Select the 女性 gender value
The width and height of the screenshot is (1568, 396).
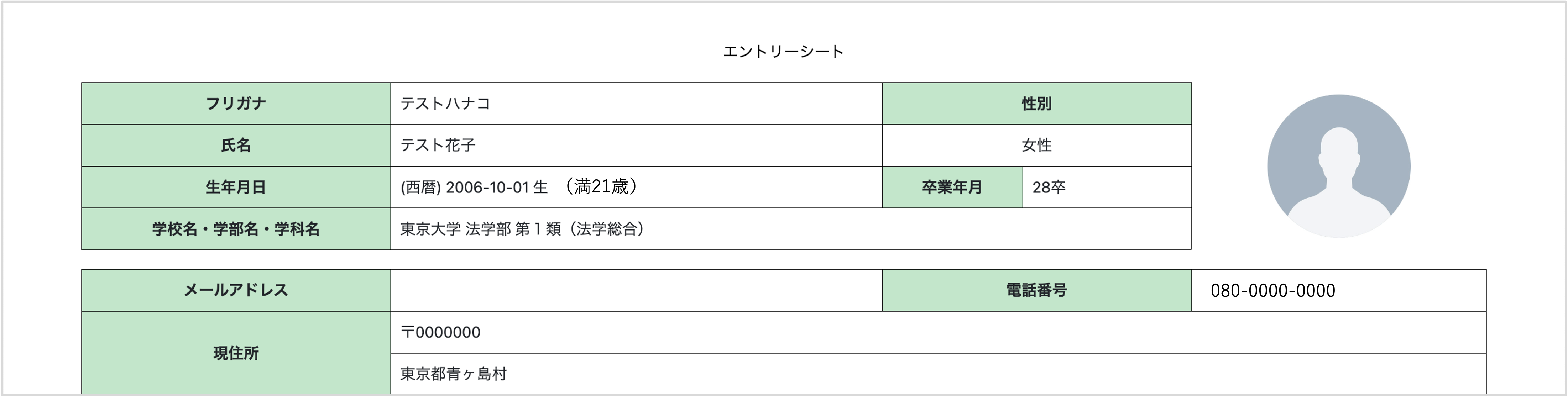(1036, 146)
